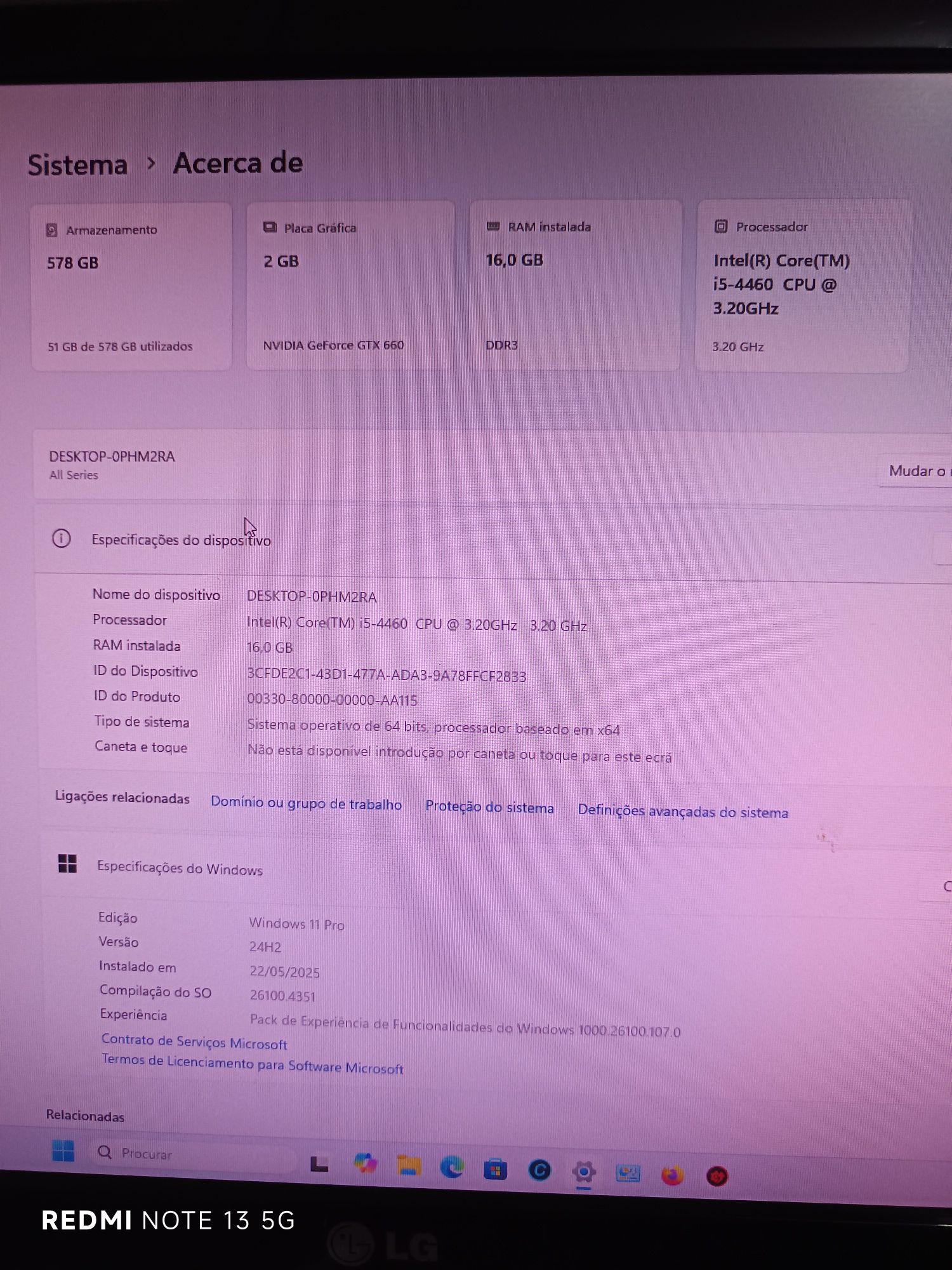Click the Caneta e toque value
Screen dimensions: 952x1270
click(x=459, y=754)
